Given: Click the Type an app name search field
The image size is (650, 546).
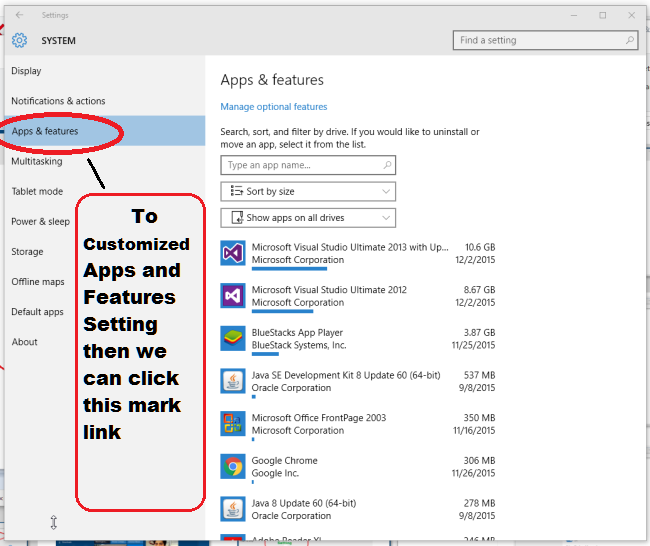Looking at the screenshot, I should (308, 165).
